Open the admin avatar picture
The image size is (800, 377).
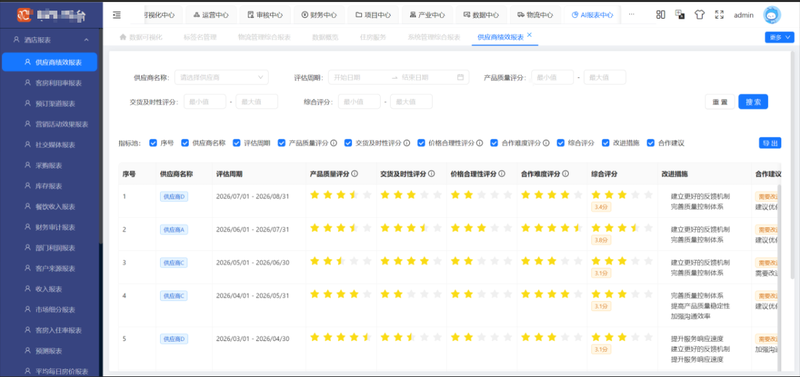tap(772, 15)
